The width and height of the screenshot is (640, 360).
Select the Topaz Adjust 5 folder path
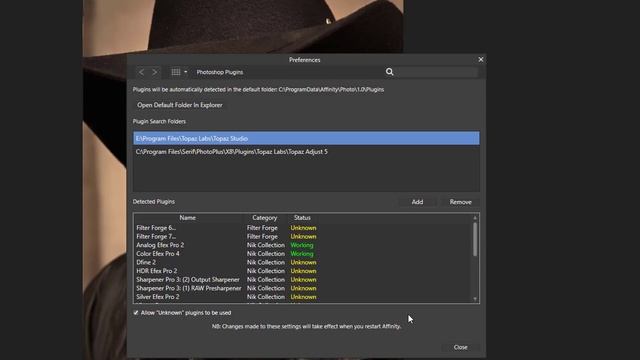point(306,151)
